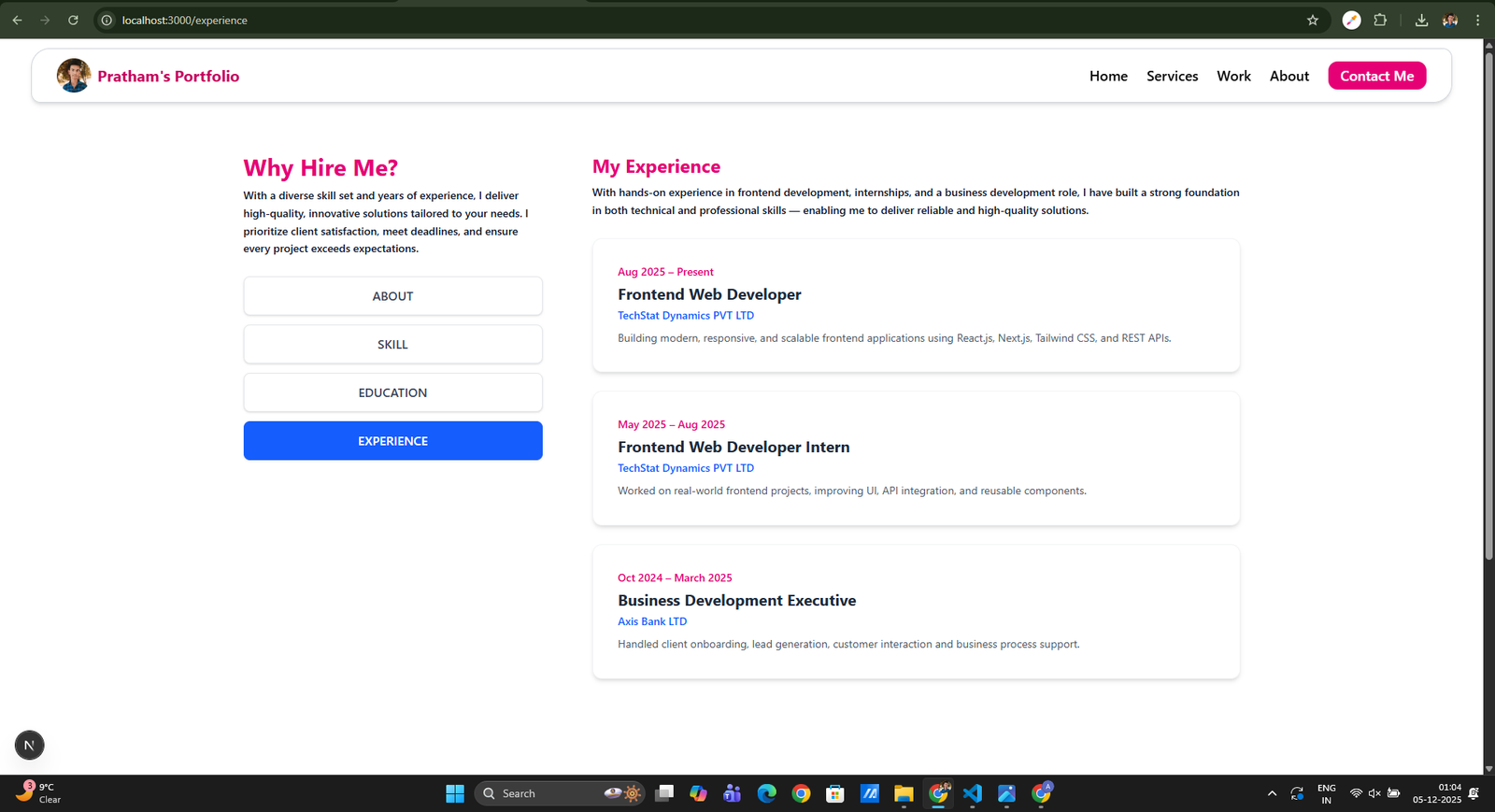Click the profile avatar in portfolio header
The image size is (1495, 812).
[74, 76]
